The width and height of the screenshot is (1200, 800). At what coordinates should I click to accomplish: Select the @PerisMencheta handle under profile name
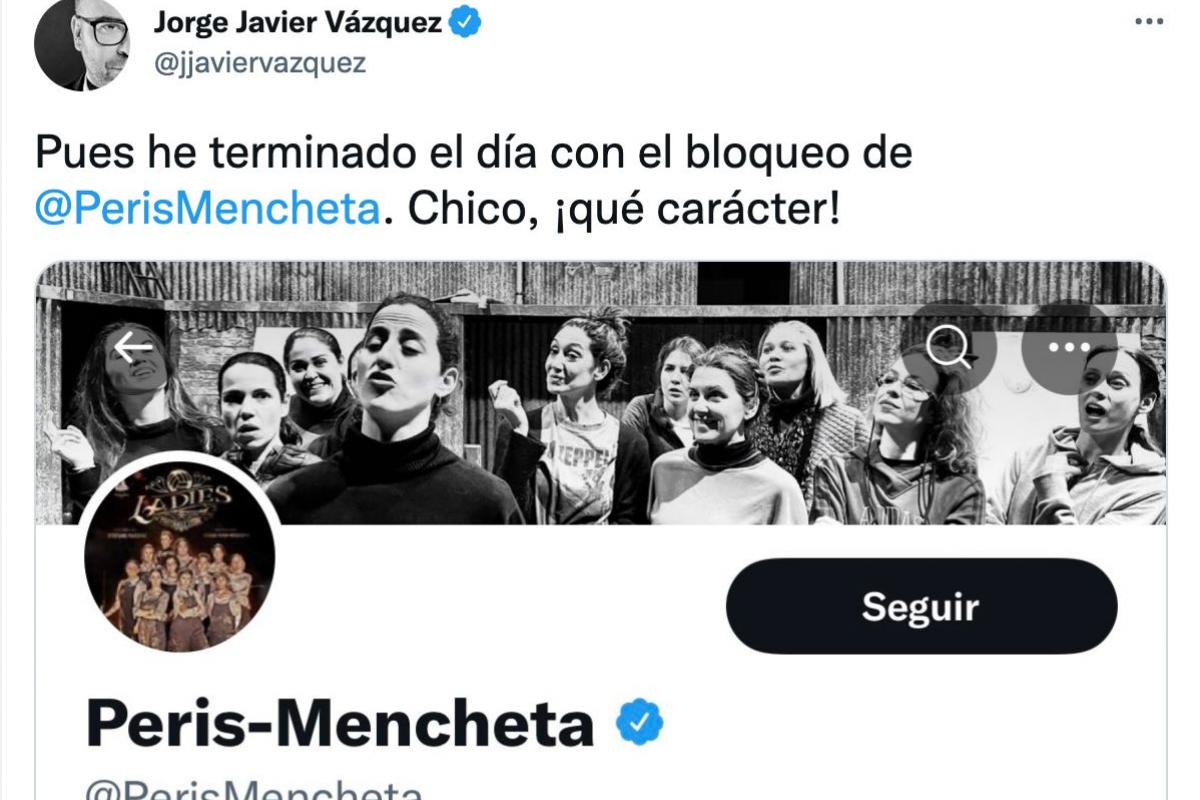click(253, 789)
